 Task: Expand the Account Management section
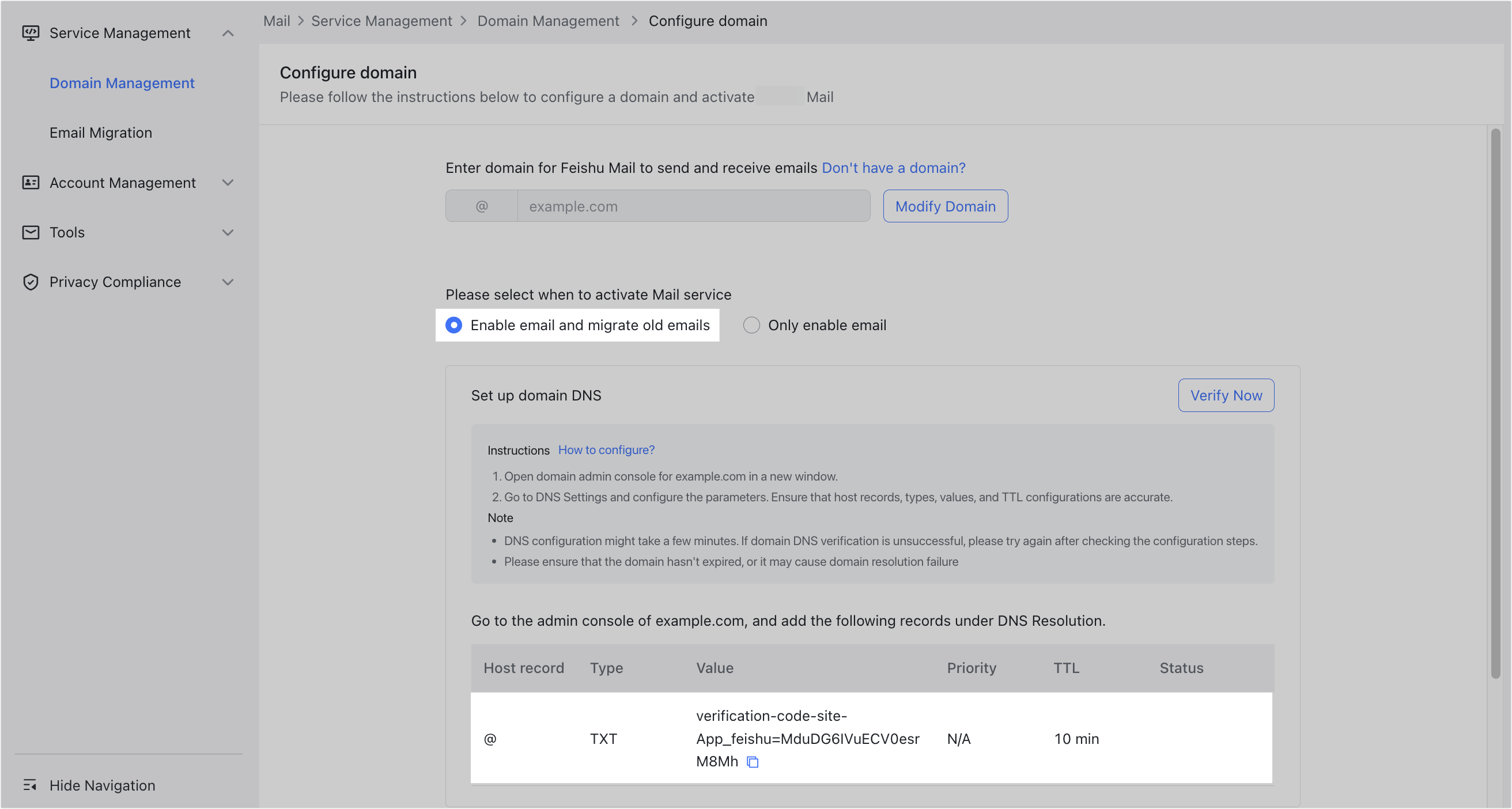(228, 183)
